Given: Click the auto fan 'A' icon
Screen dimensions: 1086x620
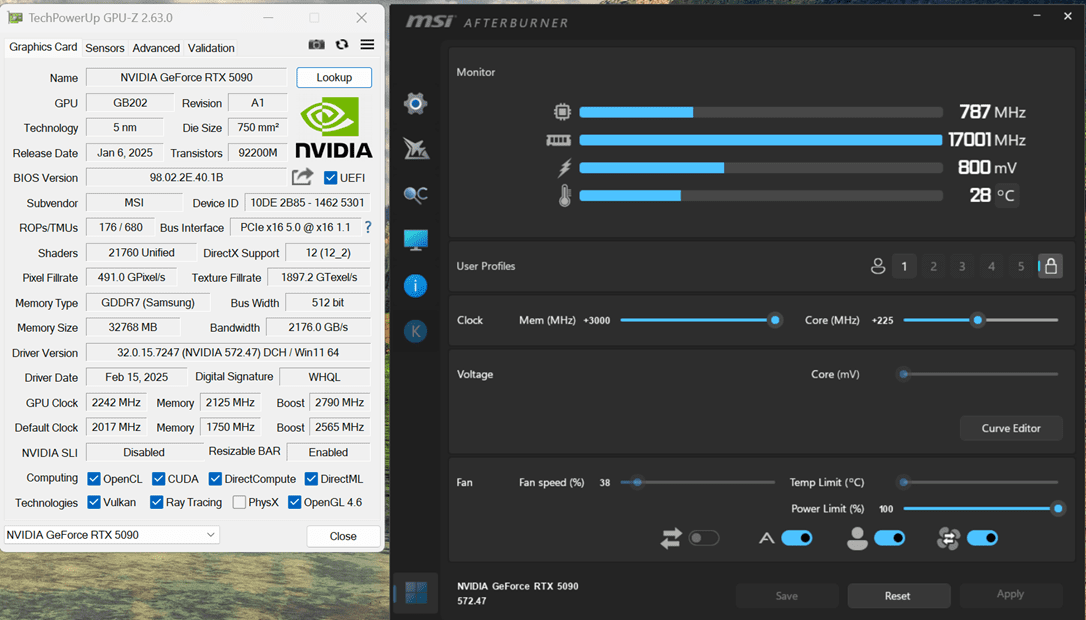Looking at the screenshot, I should click(767, 538).
